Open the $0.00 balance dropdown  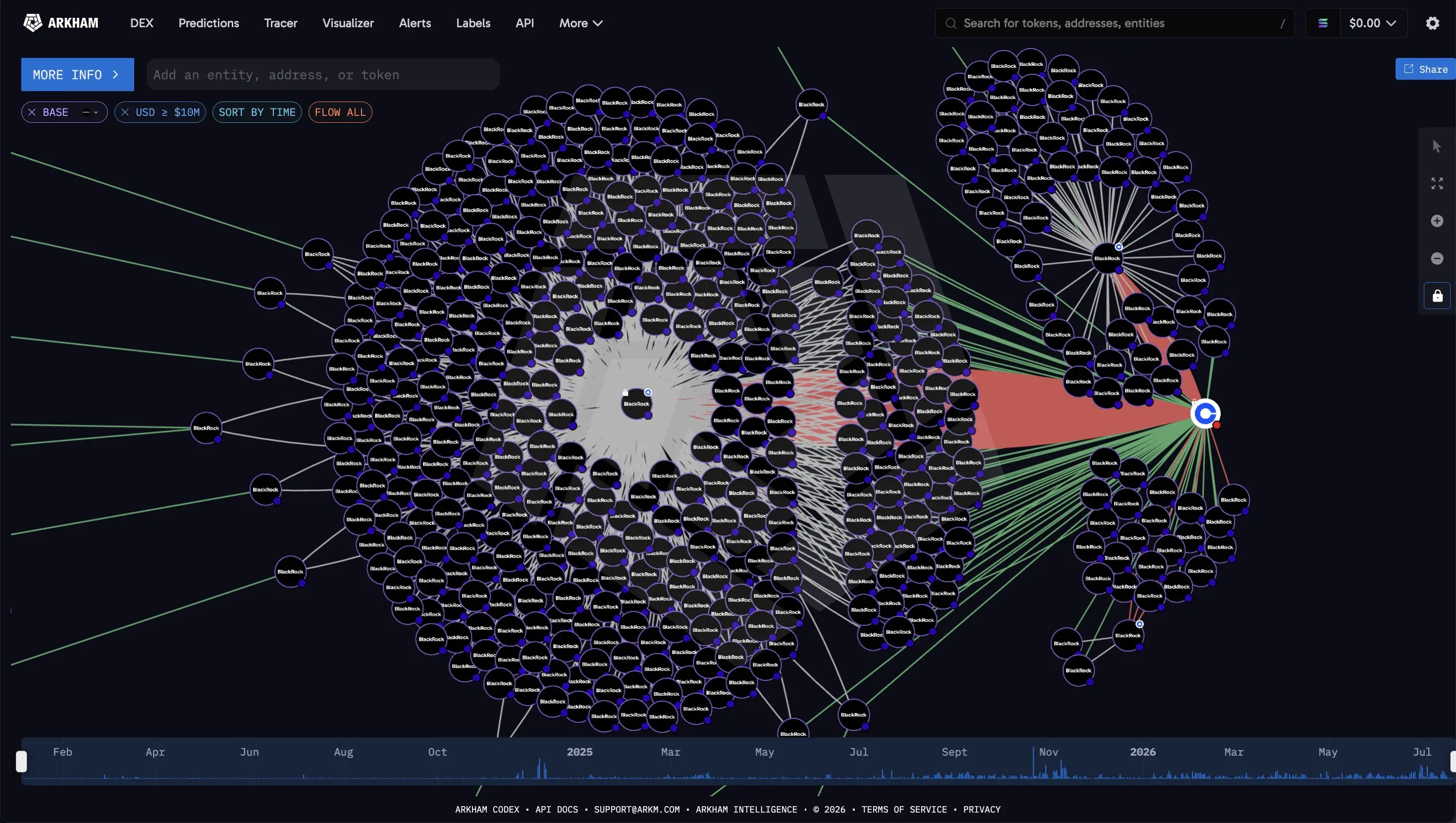point(1373,23)
